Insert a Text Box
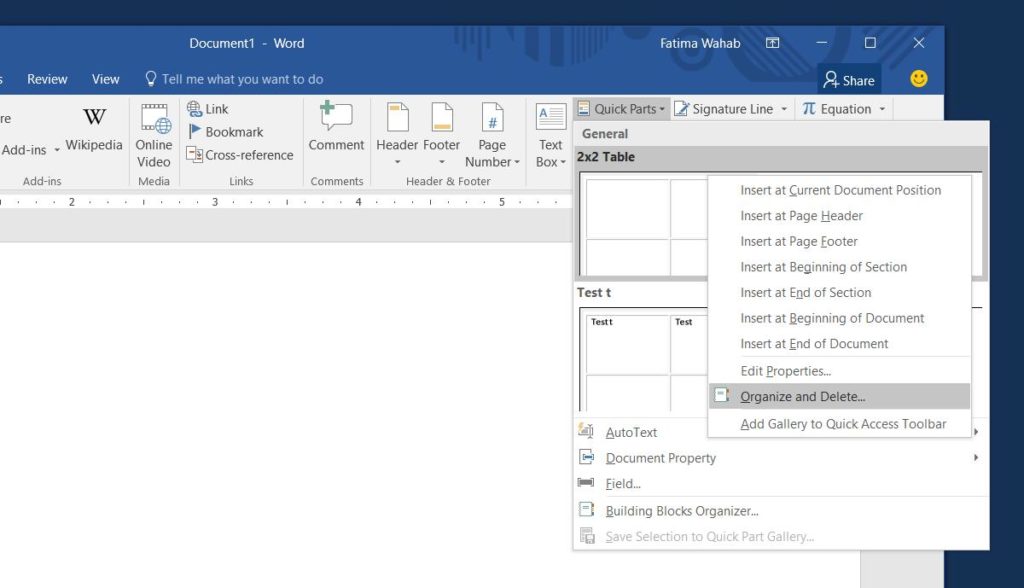The height and width of the screenshot is (588, 1024). [x=549, y=135]
